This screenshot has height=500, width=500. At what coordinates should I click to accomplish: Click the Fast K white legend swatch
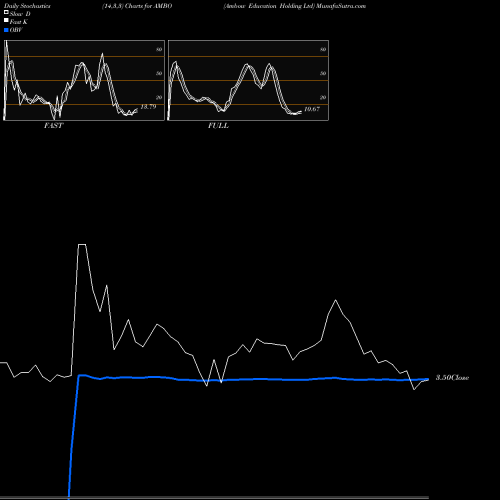point(6,20)
